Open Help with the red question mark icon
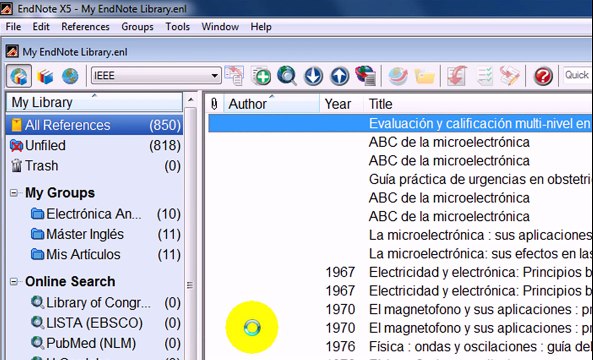The height and width of the screenshot is (360, 593). (543, 76)
